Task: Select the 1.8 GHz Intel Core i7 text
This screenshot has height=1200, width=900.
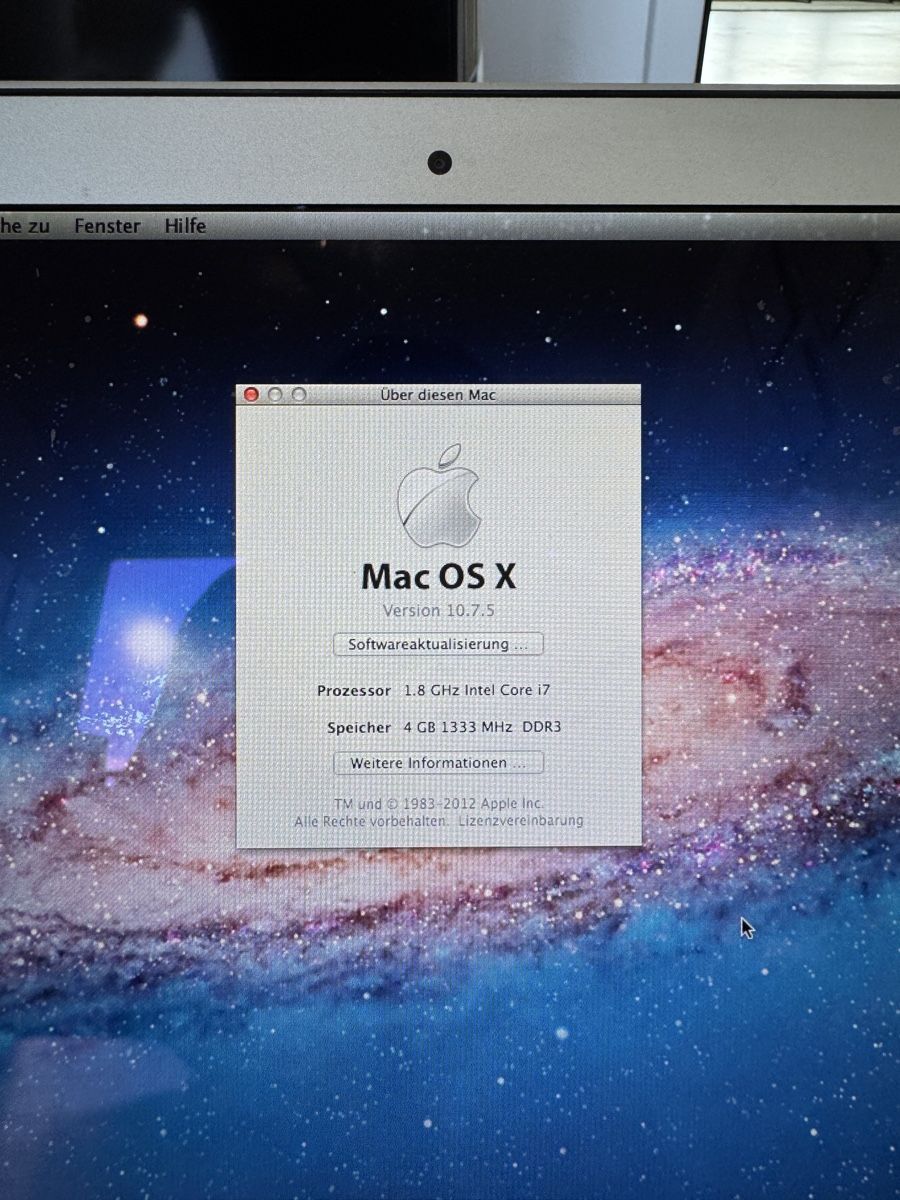Action: pos(477,690)
